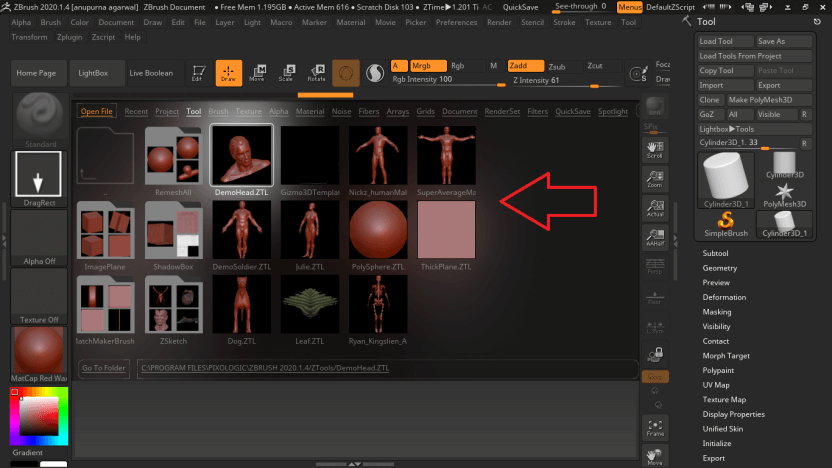This screenshot has width=832, height=468.
Task: Click the Make PolyMesh3D button
Action: [769, 100]
